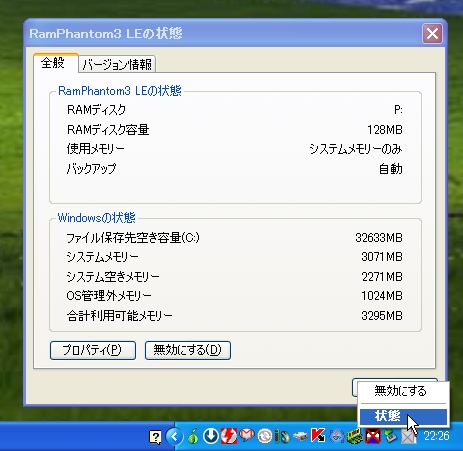The width and height of the screenshot is (463, 451).
Task: Click the drive hardware tray icon
Action: pos(300,436)
